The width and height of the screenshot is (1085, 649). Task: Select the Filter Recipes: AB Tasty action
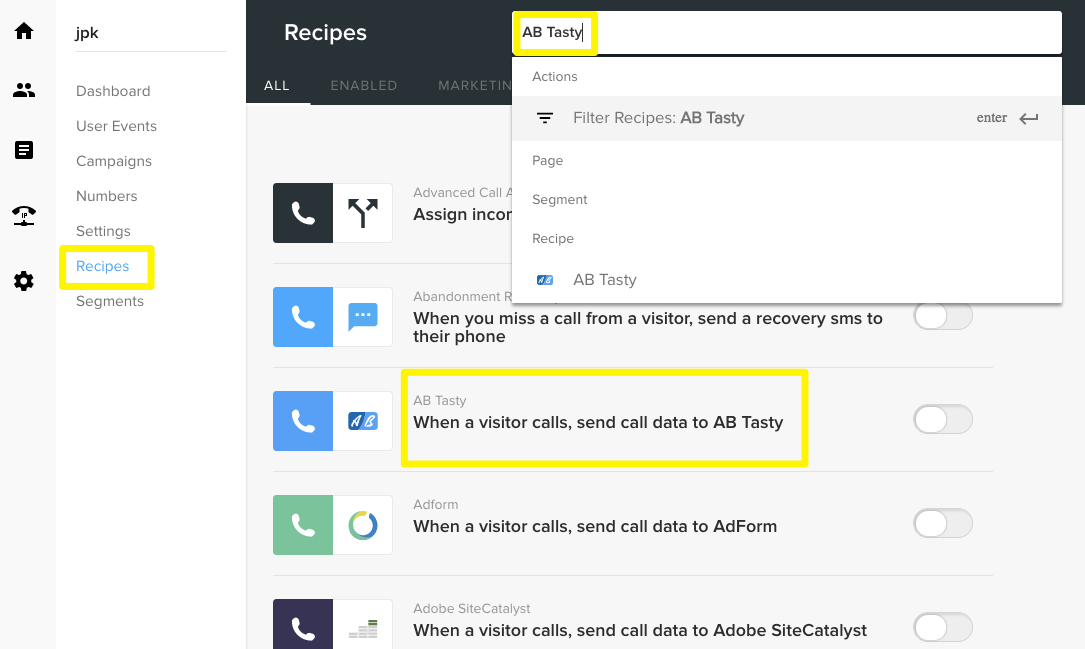coord(787,118)
